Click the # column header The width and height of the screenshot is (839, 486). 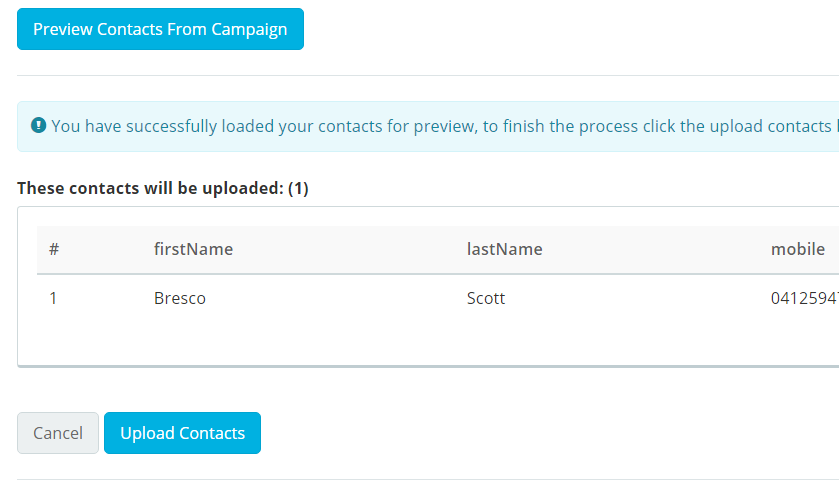click(x=54, y=249)
